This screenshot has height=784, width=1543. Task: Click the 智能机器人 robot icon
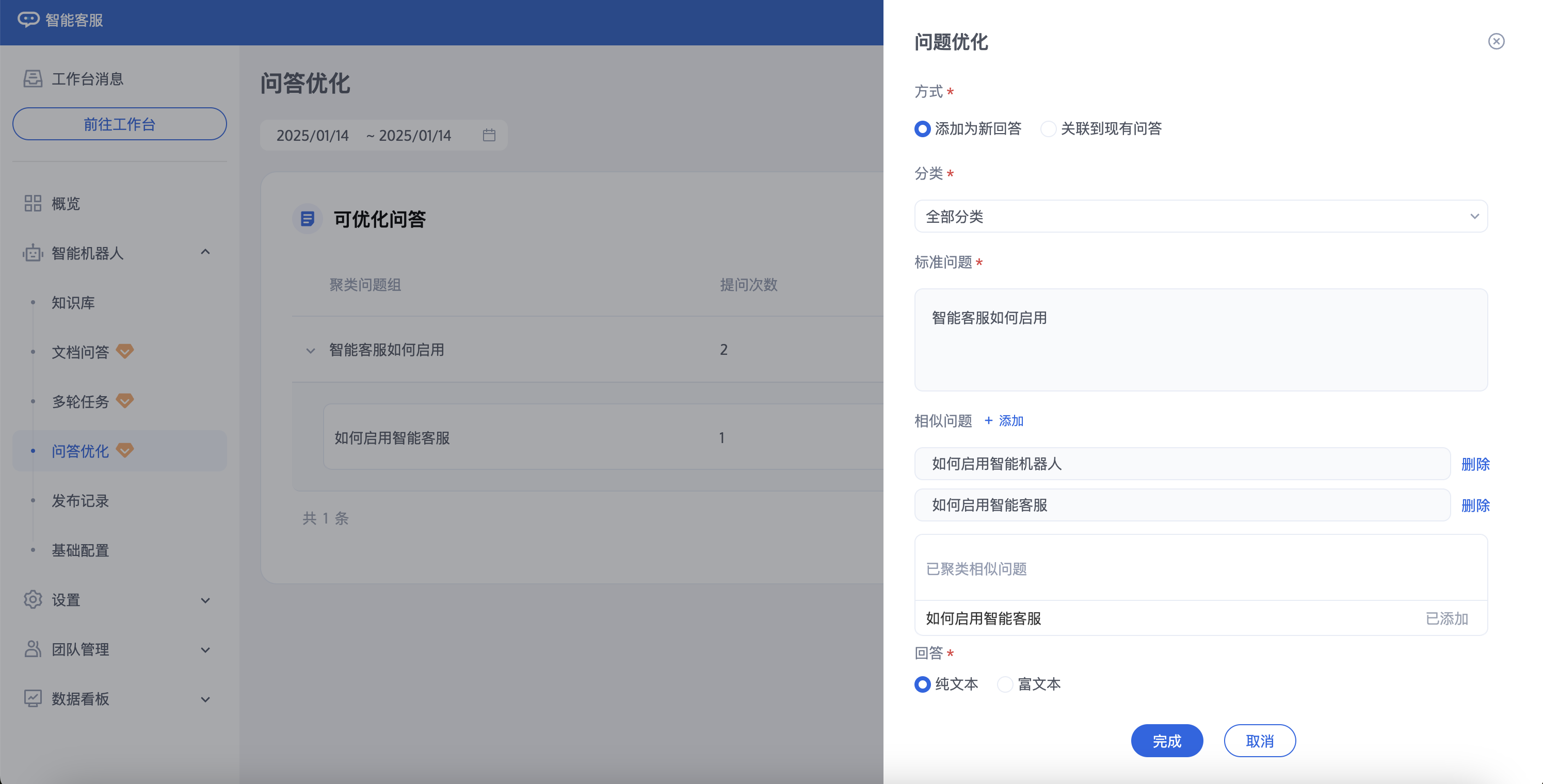33,253
